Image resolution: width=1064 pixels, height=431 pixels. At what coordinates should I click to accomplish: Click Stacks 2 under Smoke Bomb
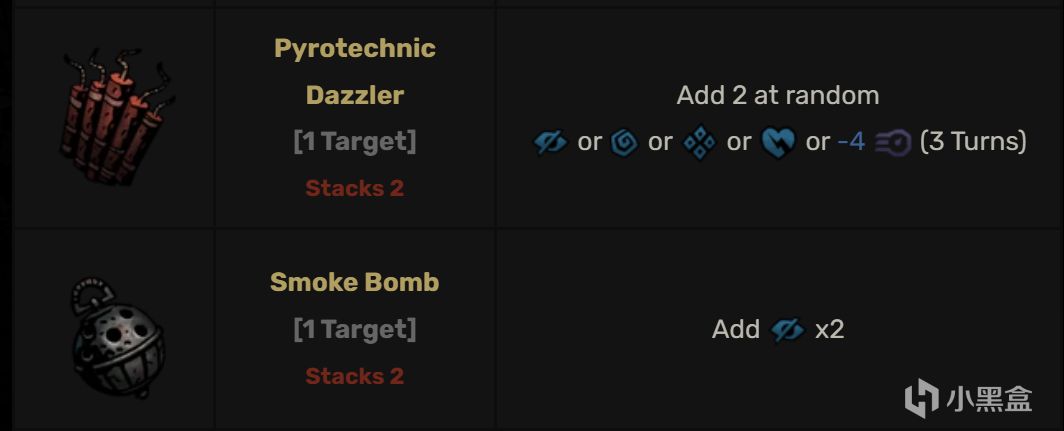click(x=355, y=376)
